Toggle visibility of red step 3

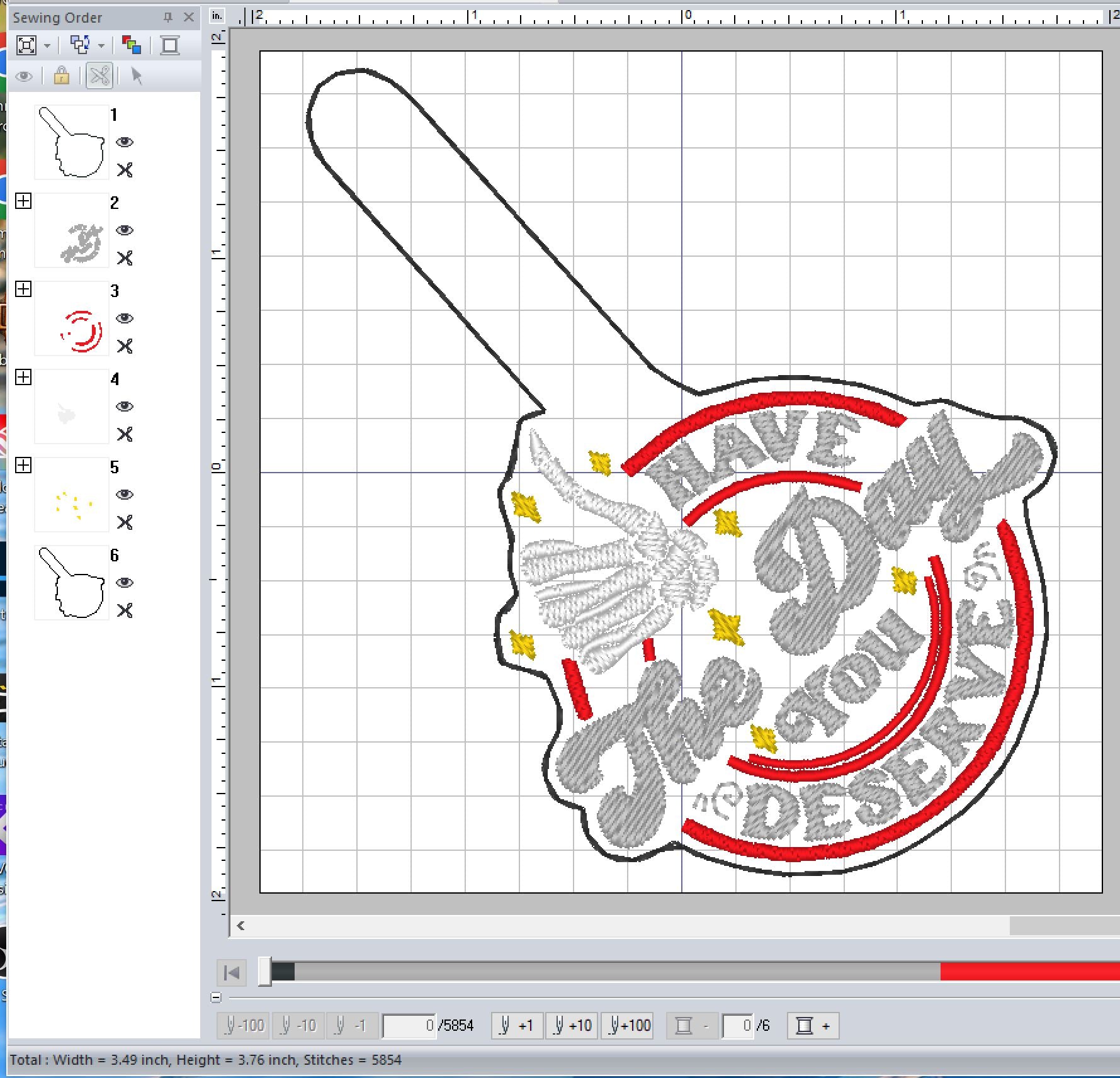tap(125, 318)
